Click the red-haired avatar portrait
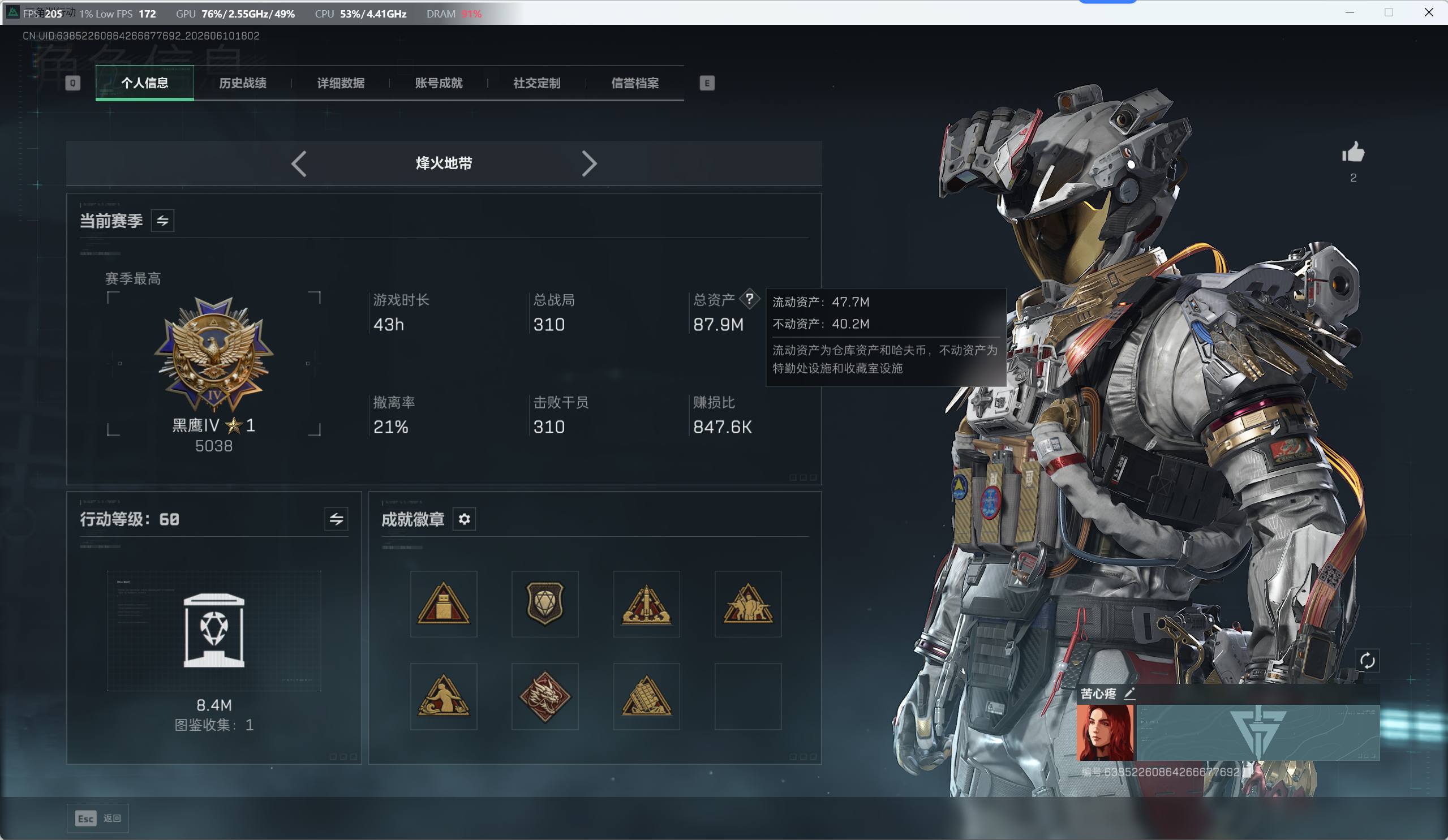This screenshot has height=840, width=1448. point(1105,733)
